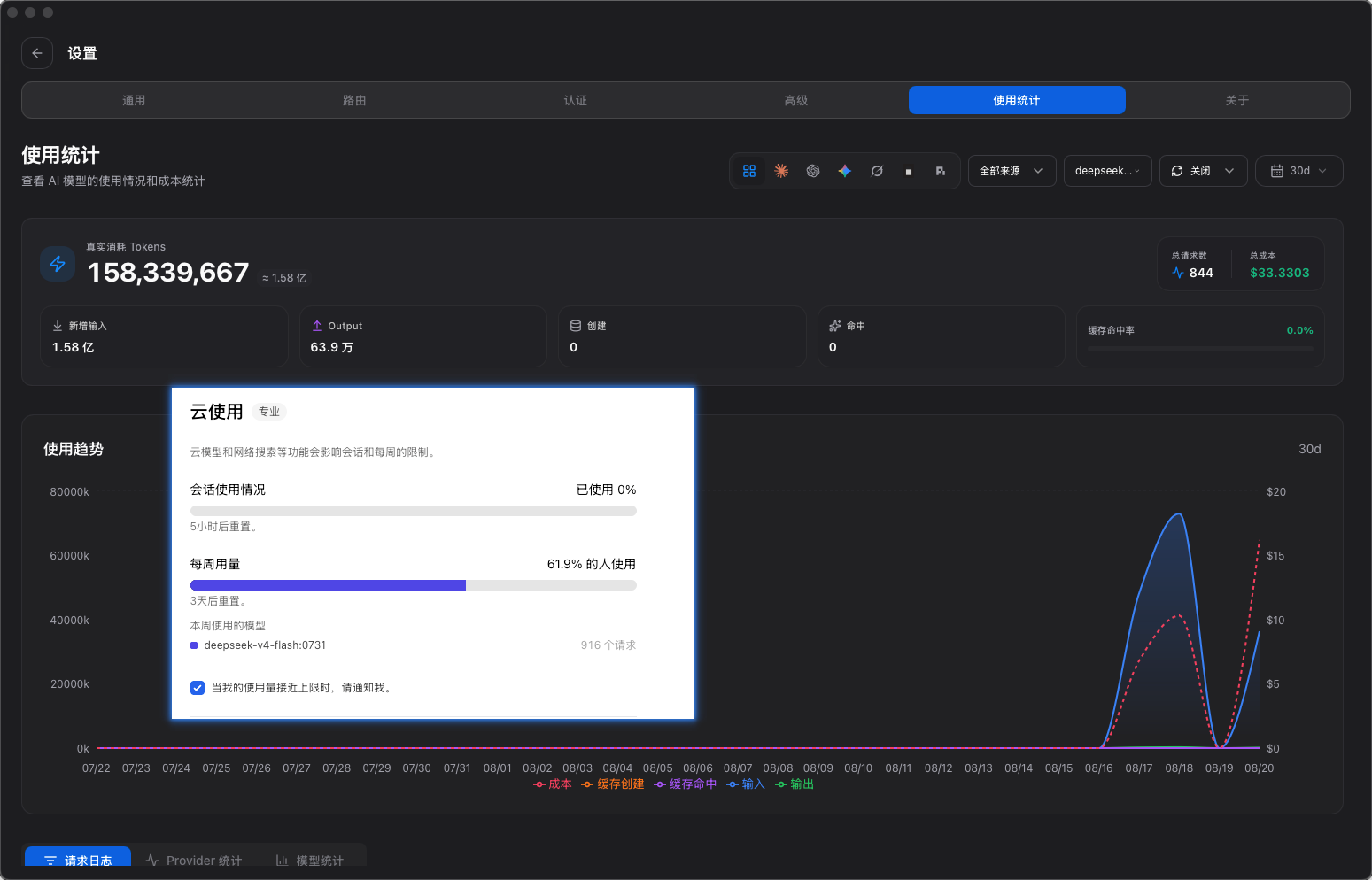Toggle the 缓存创建 legend marker
The height and width of the screenshot is (880, 1372).
pyautogui.click(x=587, y=784)
